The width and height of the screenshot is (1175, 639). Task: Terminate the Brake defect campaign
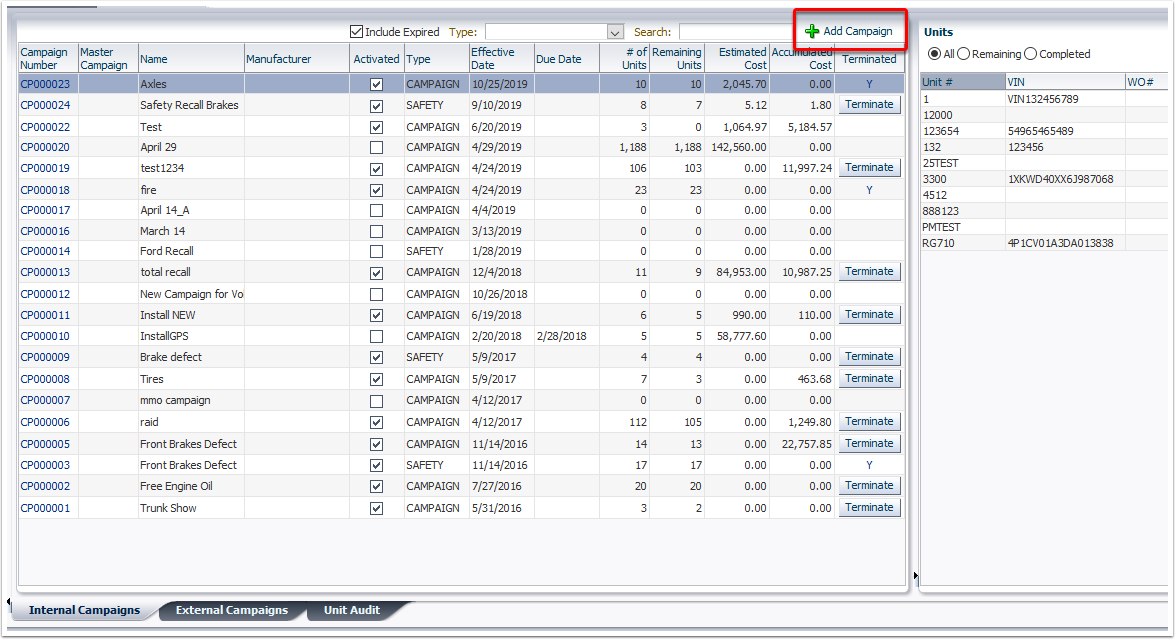pyautogui.click(x=869, y=357)
